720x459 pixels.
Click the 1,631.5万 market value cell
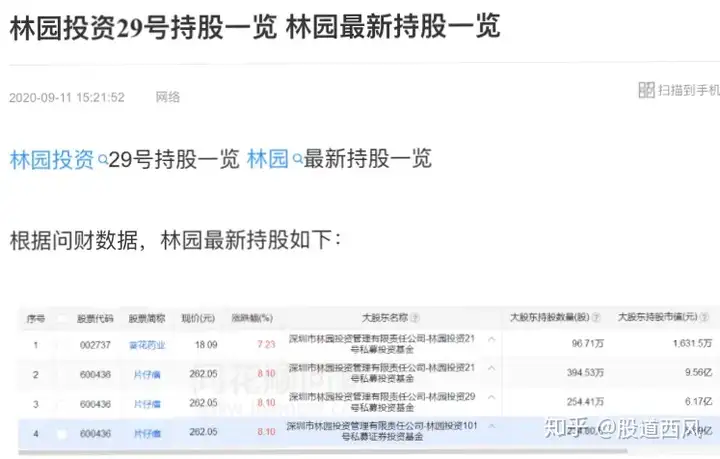coord(692,343)
